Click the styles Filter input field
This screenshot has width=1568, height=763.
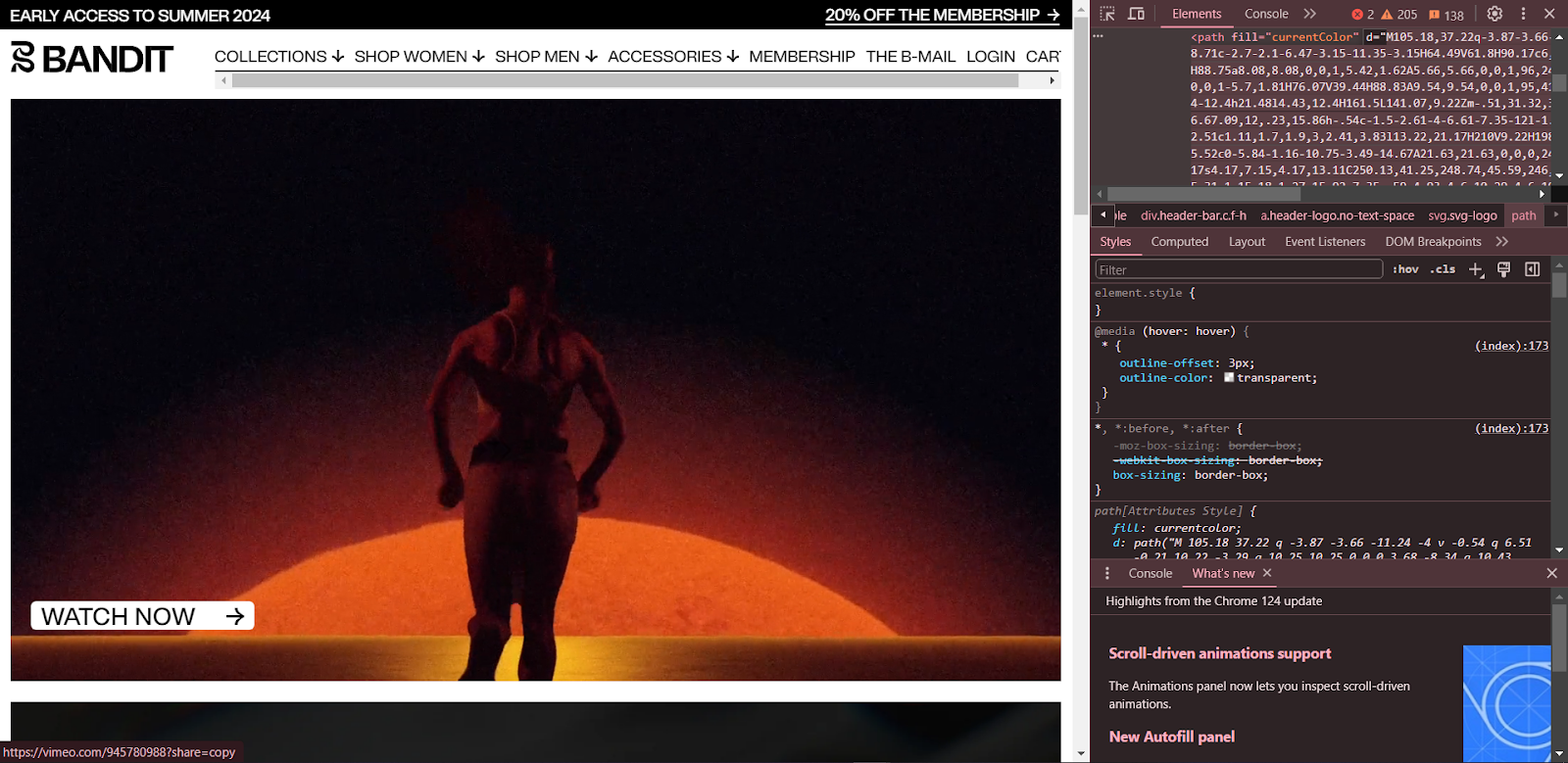(1238, 269)
